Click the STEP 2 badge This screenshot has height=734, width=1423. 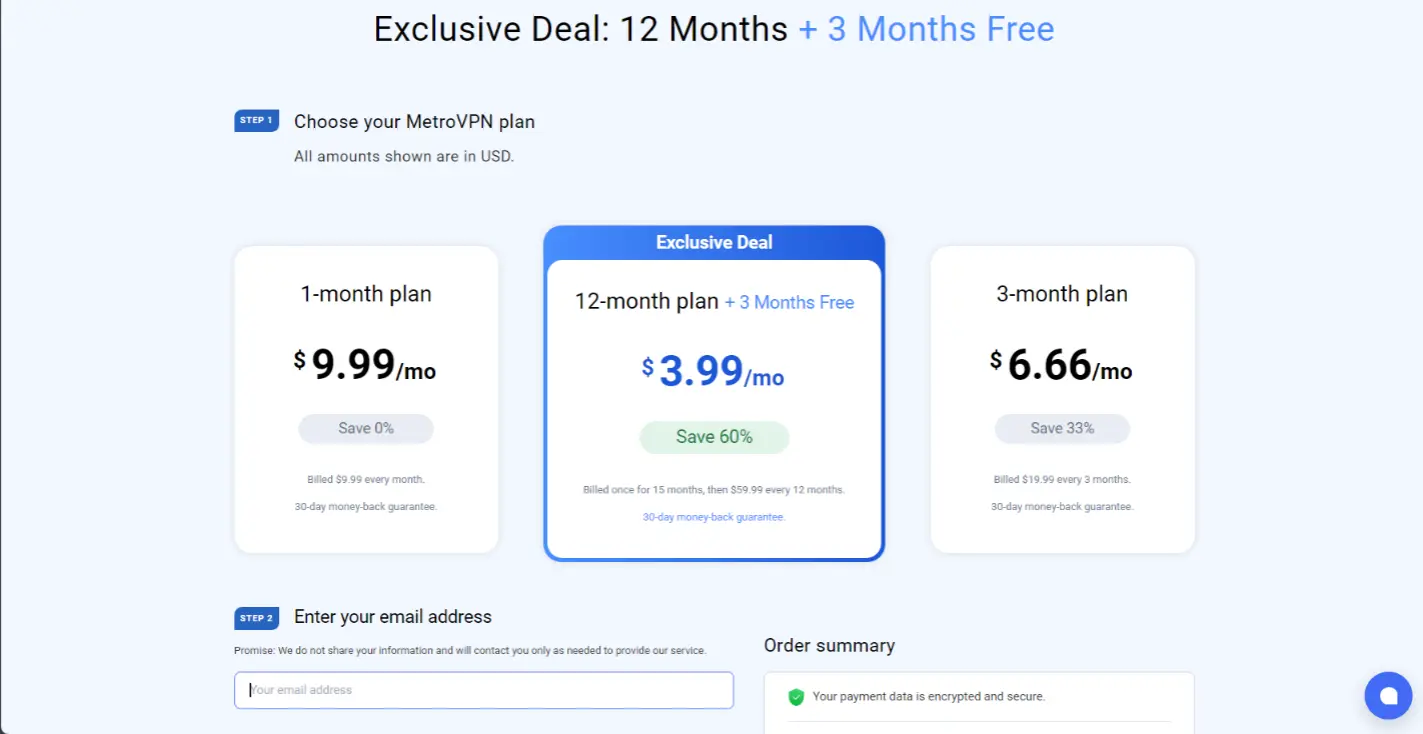(256, 618)
